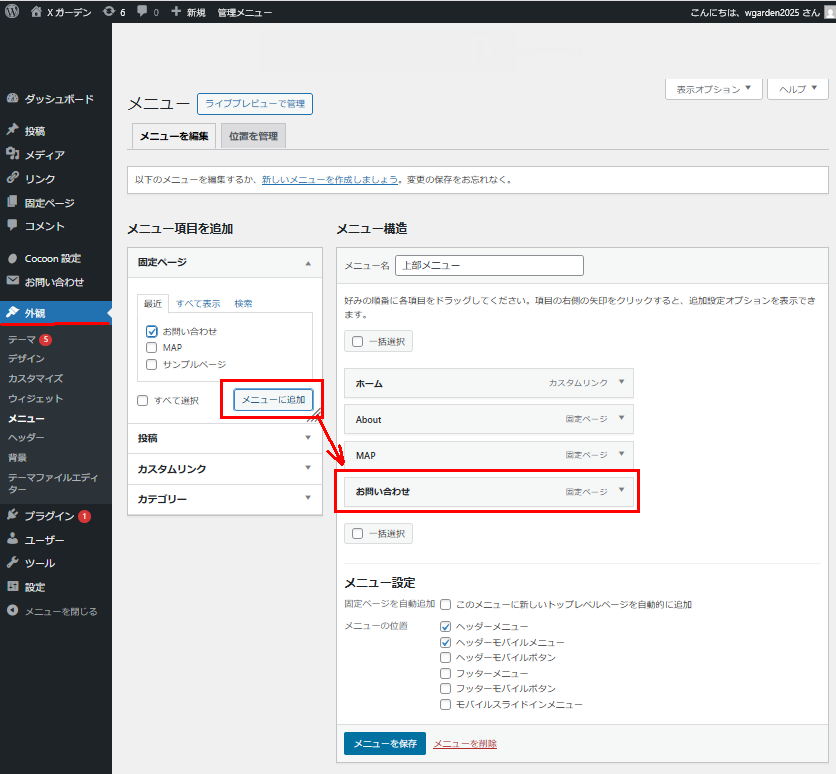This screenshot has width=836, height=774.
Task: Click the pushpin icon beside 投稿
Action: click(x=13, y=131)
